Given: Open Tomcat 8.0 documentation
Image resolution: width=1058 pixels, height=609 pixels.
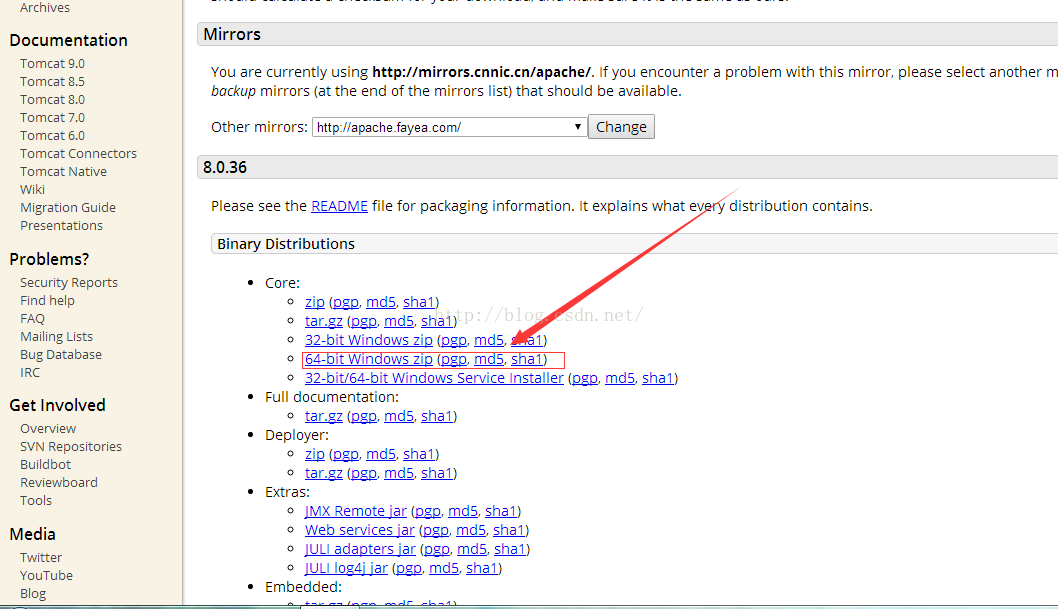Looking at the screenshot, I should pos(52,99).
